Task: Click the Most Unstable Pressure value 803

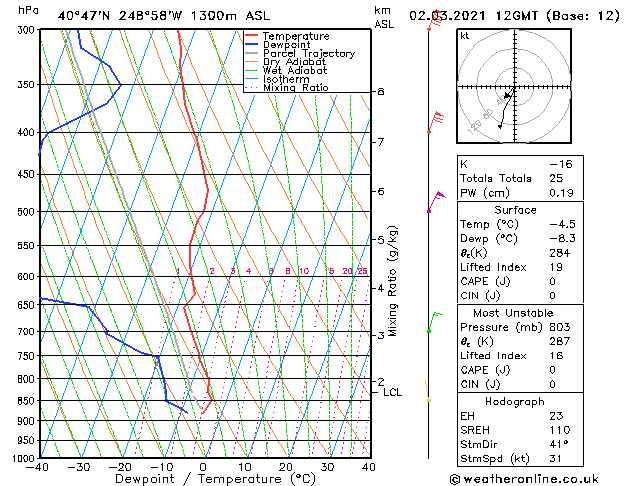Action: point(560,327)
